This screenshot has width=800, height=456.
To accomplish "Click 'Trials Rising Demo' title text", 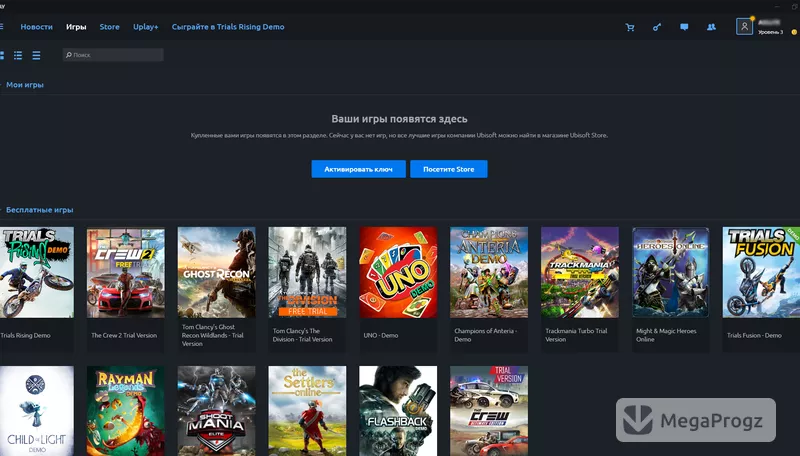I will [x=25, y=335].
